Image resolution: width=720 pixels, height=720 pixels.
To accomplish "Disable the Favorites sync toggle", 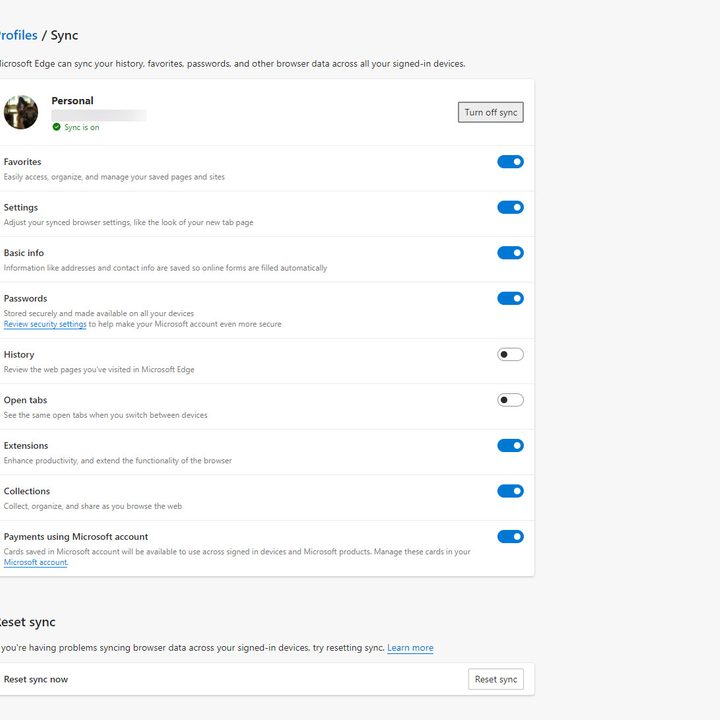I will (510, 162).
